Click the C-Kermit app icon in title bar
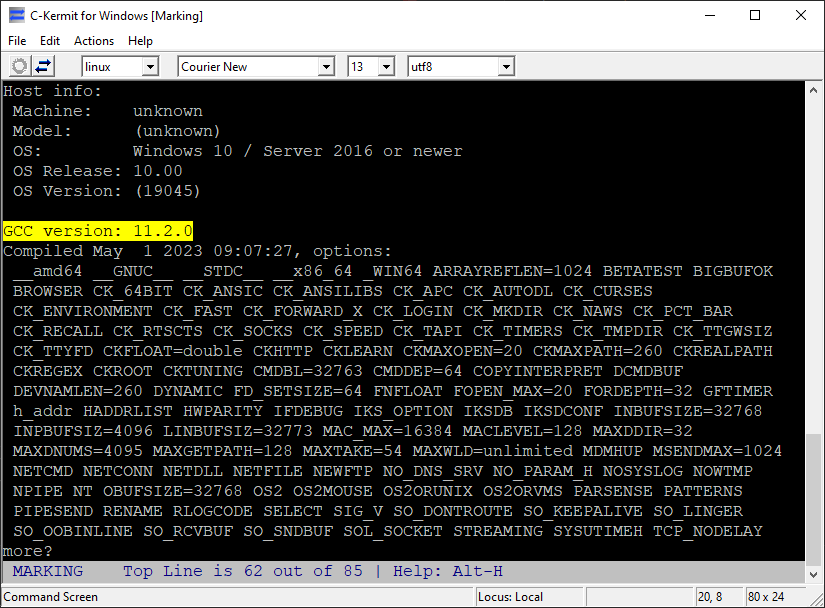825x608 pixels. point(17,15)
